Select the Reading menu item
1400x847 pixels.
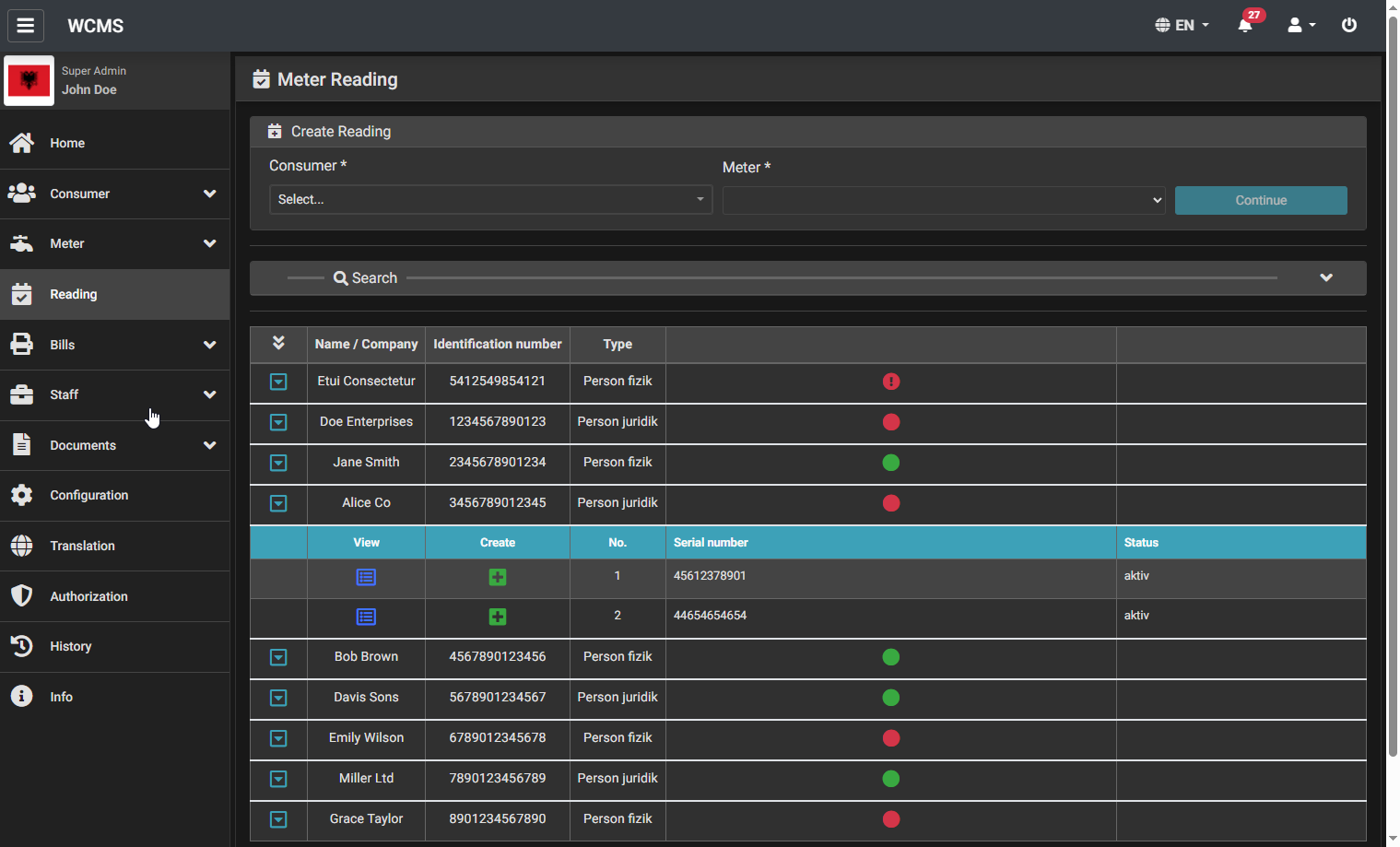click(114, 294)
